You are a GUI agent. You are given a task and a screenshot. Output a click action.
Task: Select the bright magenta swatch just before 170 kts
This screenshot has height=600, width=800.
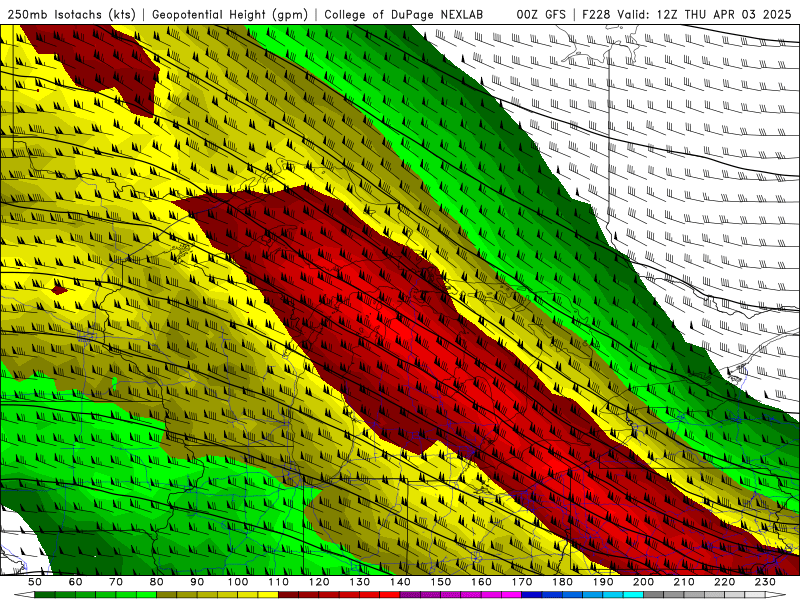(511, 595)
